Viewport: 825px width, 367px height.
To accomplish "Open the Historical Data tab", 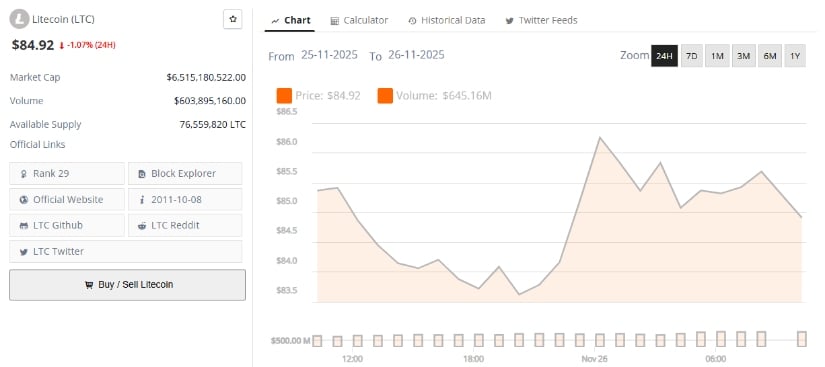I will 446,21.
